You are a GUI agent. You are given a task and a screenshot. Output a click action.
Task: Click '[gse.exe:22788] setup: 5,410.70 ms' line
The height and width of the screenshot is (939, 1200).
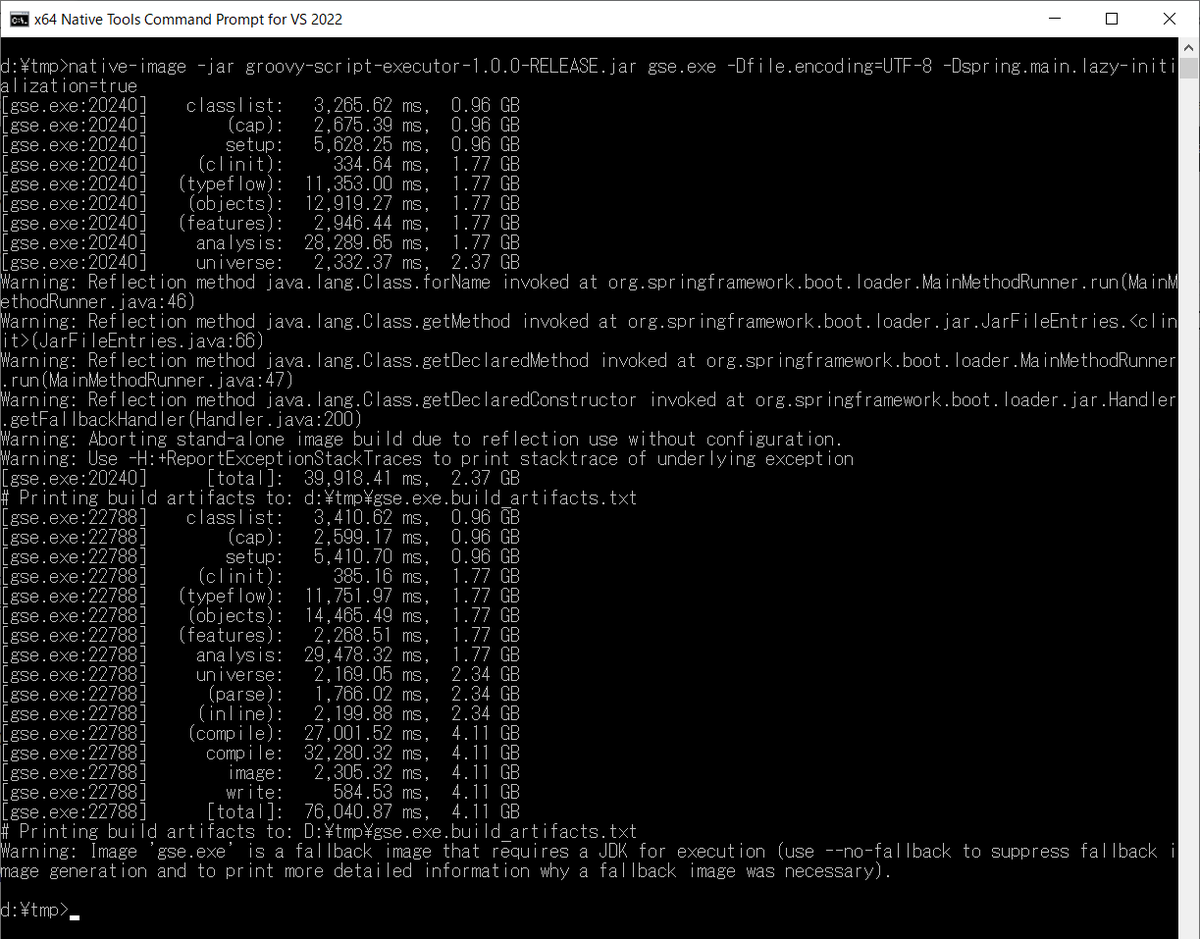(x=261, y=557)
